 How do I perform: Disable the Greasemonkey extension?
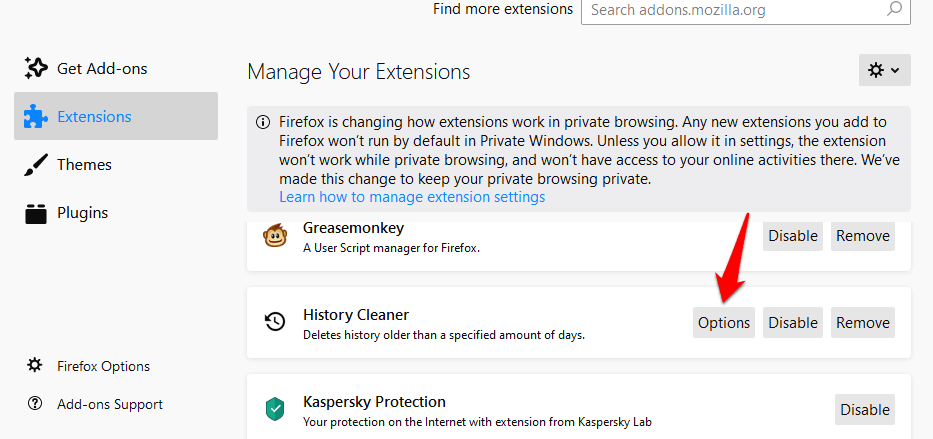tap(793, 236)
